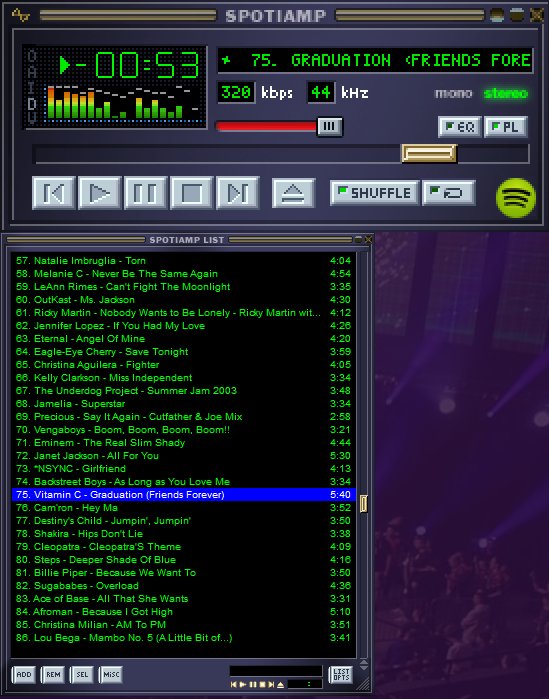Skip to next track button
The image size is (549, 699).
point(238,193)
